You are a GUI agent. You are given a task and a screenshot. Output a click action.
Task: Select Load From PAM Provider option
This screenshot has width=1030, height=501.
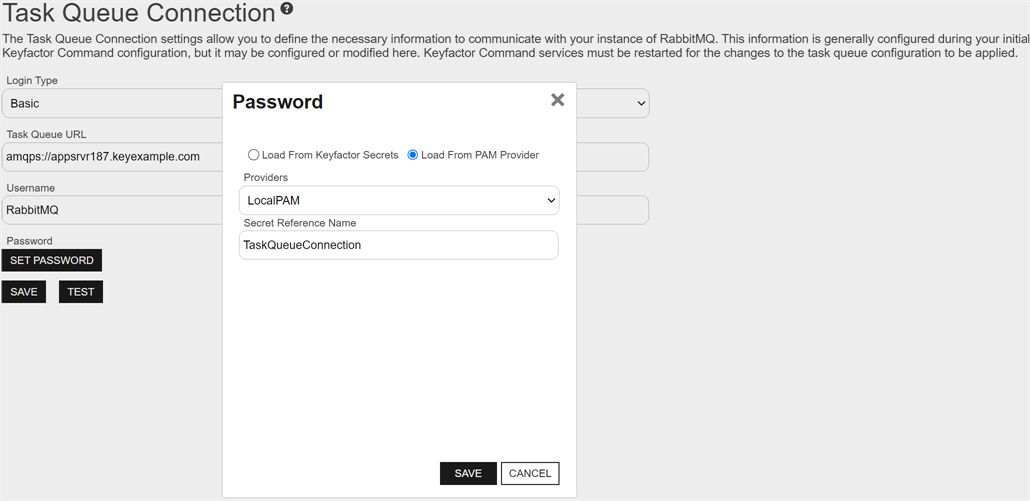[x=413, y=155]
